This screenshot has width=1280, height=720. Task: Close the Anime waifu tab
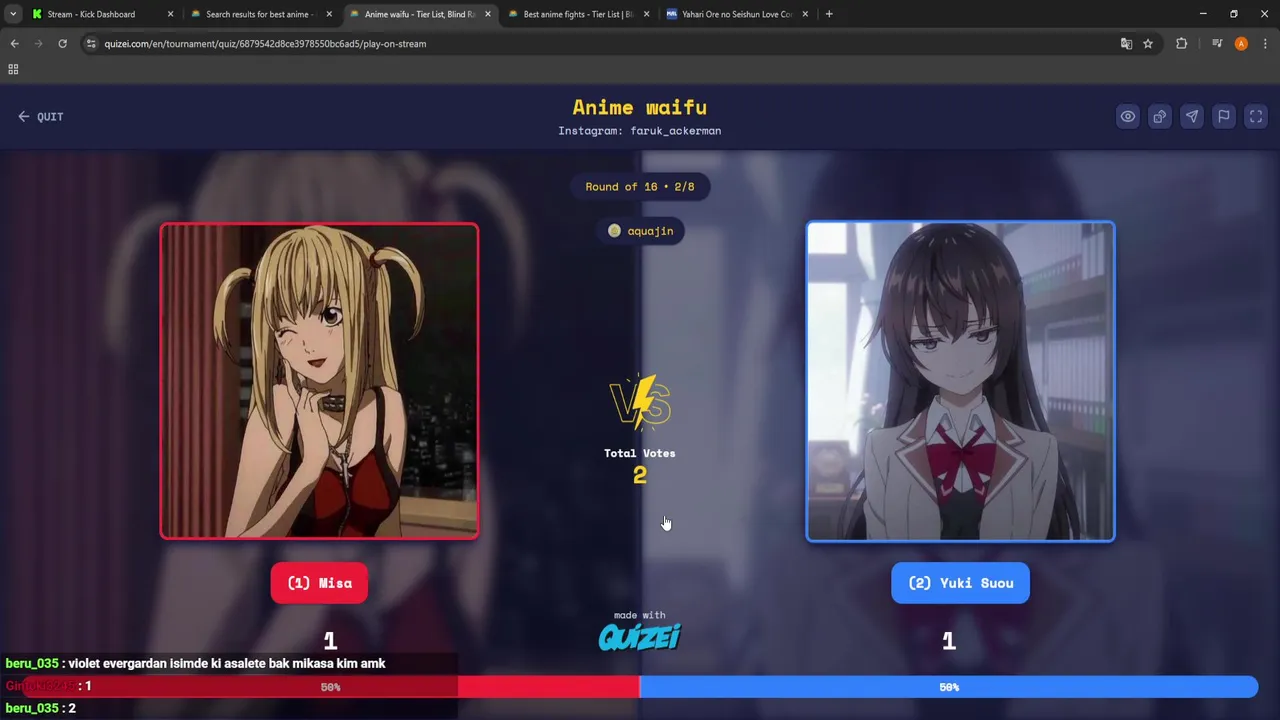[488, 14]
